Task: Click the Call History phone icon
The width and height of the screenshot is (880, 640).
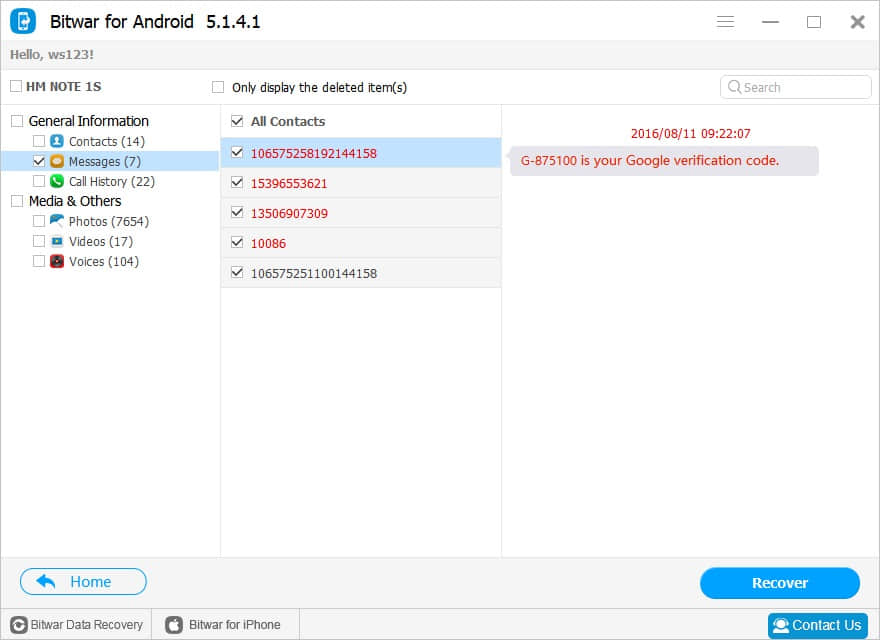Action: [x=57, y=181]
